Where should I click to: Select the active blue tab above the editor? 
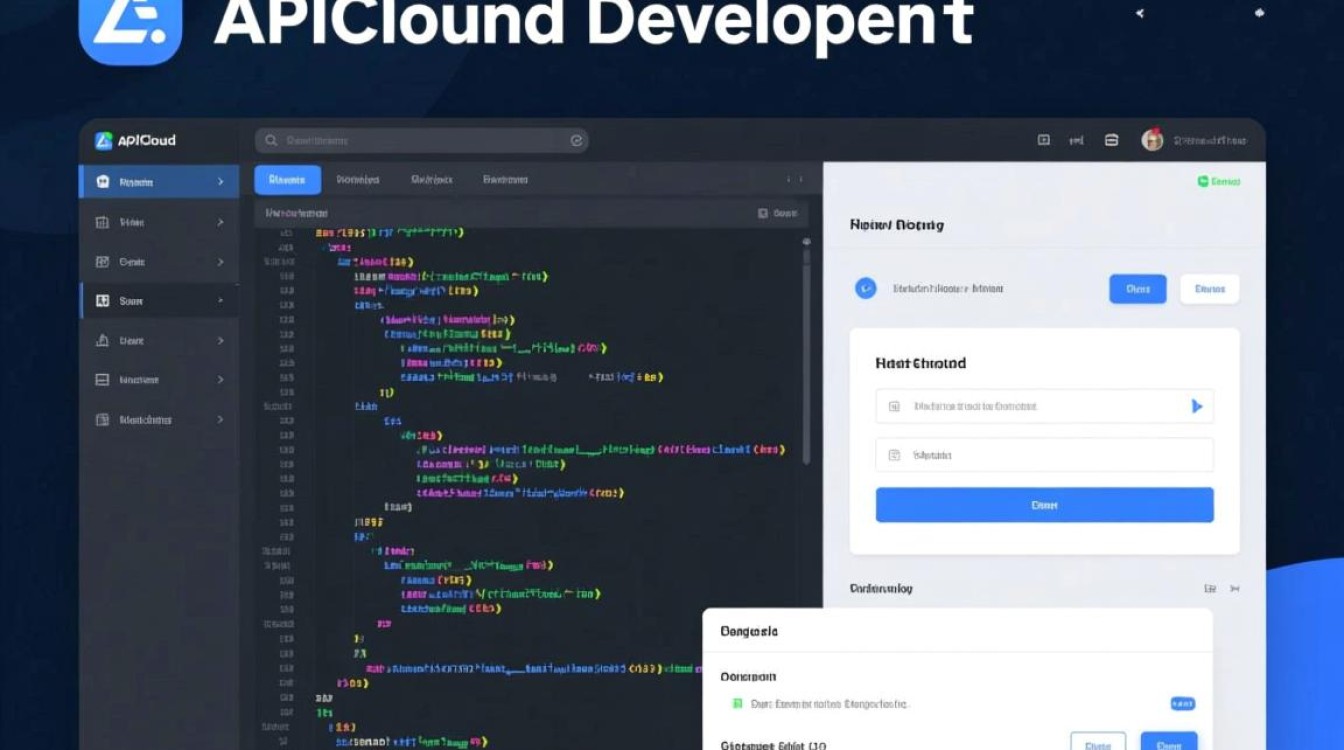coord(287,180)
